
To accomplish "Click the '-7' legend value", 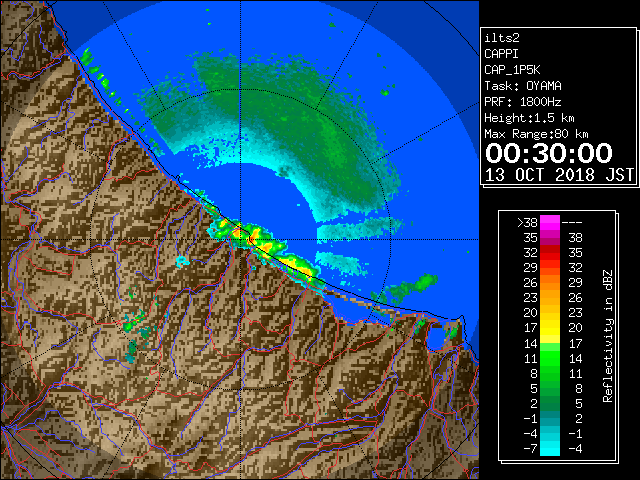I will 530,449.
